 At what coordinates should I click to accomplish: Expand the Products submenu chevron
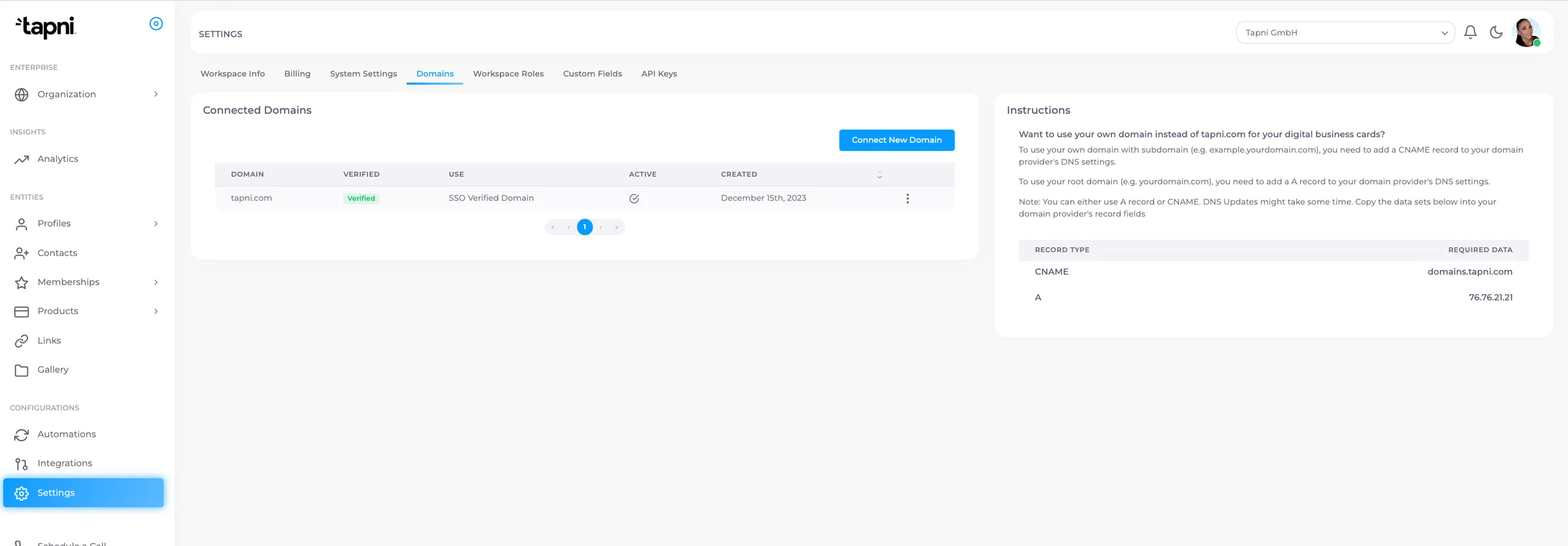click(x=156, y=311)
